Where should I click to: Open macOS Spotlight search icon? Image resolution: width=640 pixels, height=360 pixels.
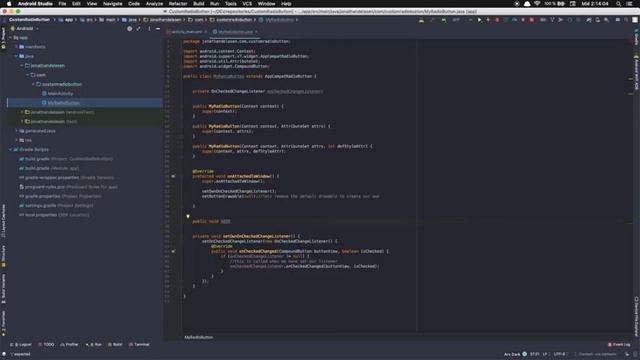[x=618, y=4]
